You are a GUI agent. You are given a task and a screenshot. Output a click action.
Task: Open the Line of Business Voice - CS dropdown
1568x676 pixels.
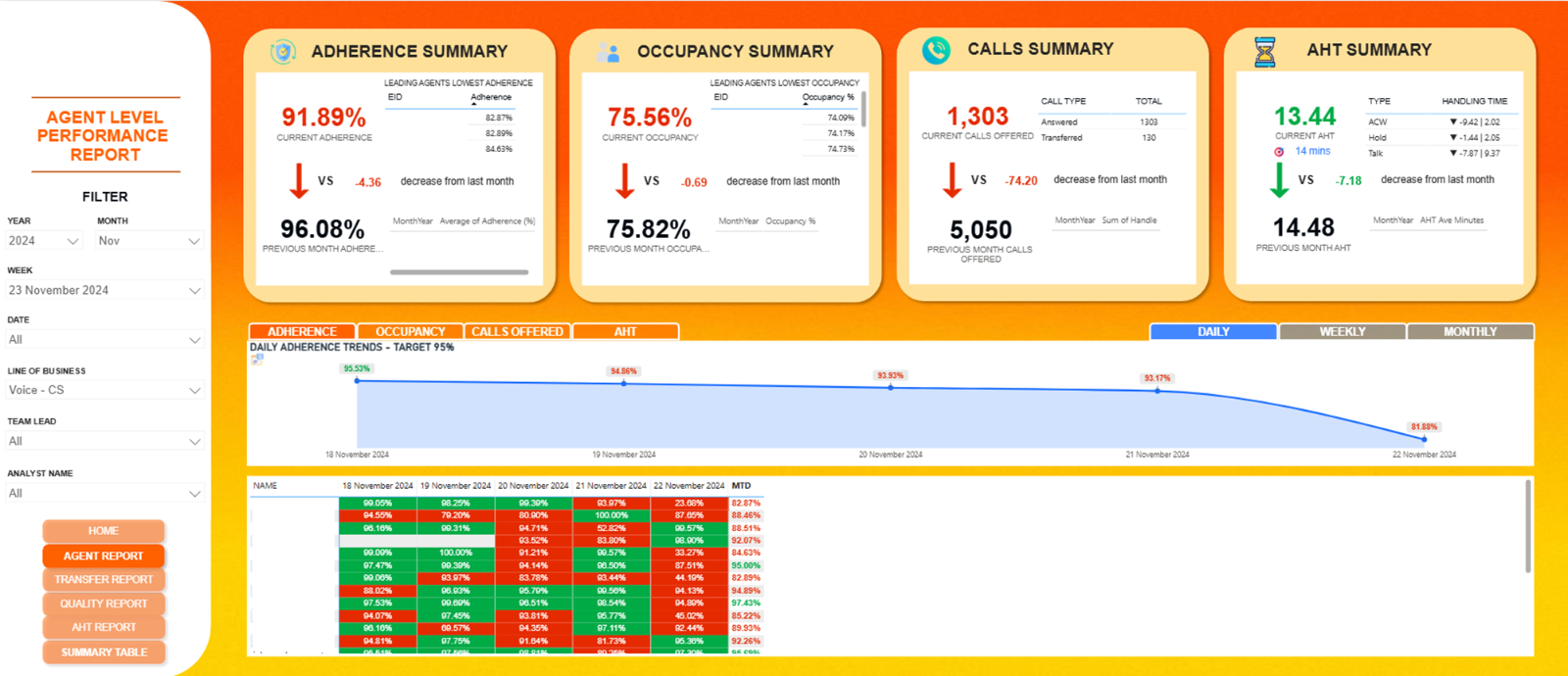[105, 390]
